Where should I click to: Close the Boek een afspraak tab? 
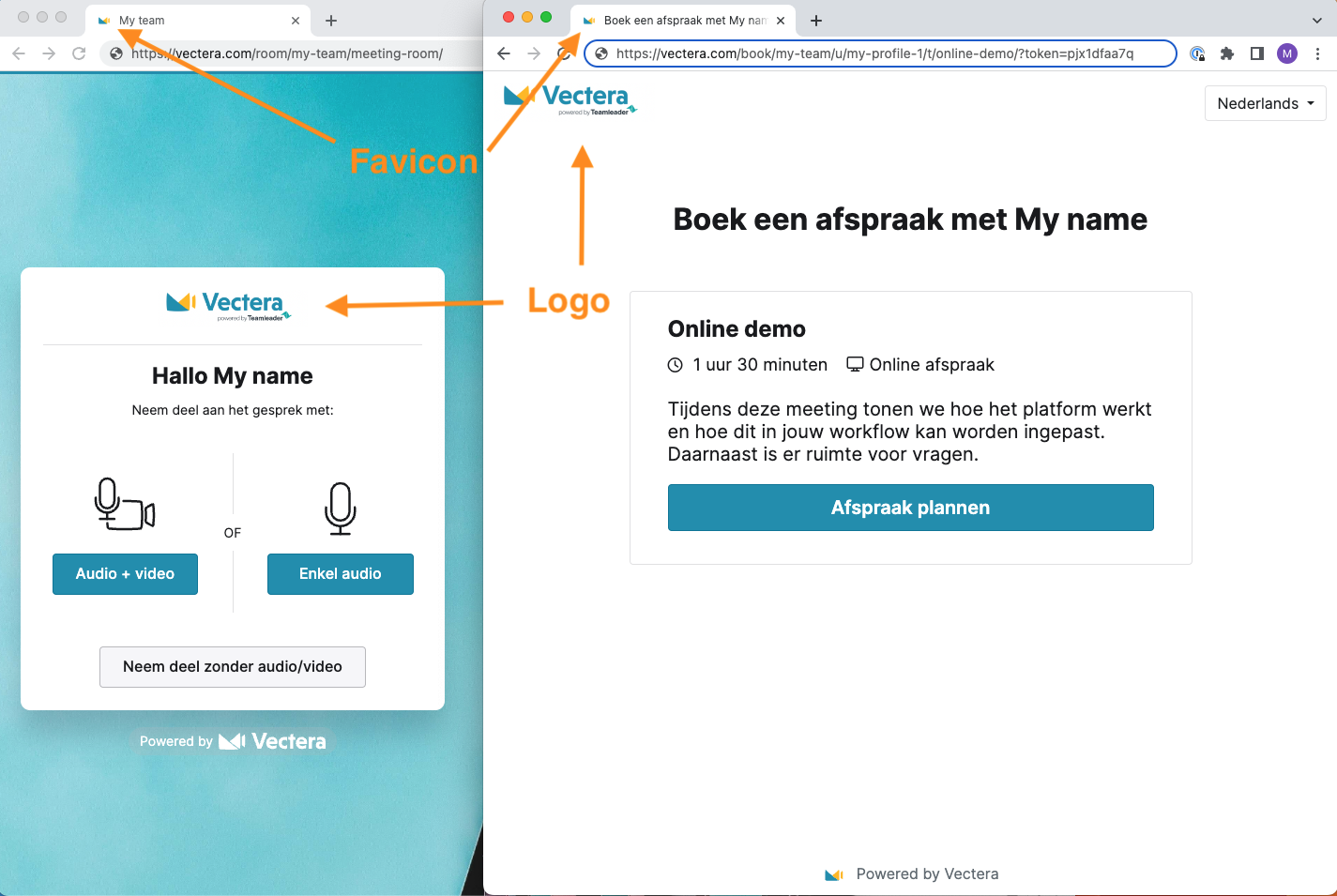(x=781, y=20)
